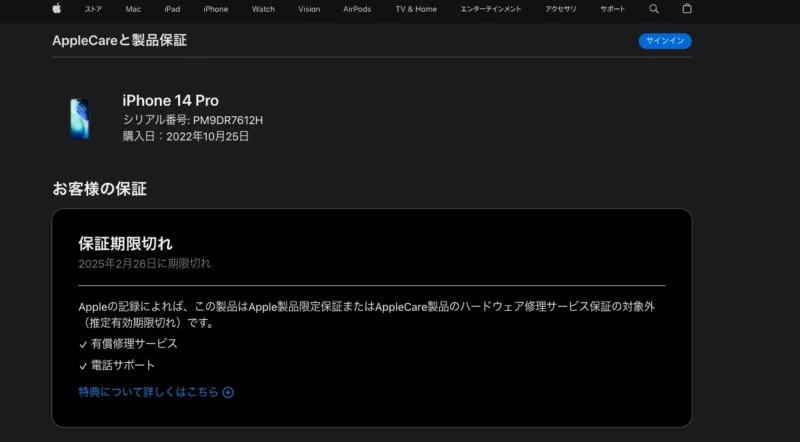The image size is (800, 442).
Task: Open the search magnifier icon
Action: pyautogui.click(x=654, y=9)
